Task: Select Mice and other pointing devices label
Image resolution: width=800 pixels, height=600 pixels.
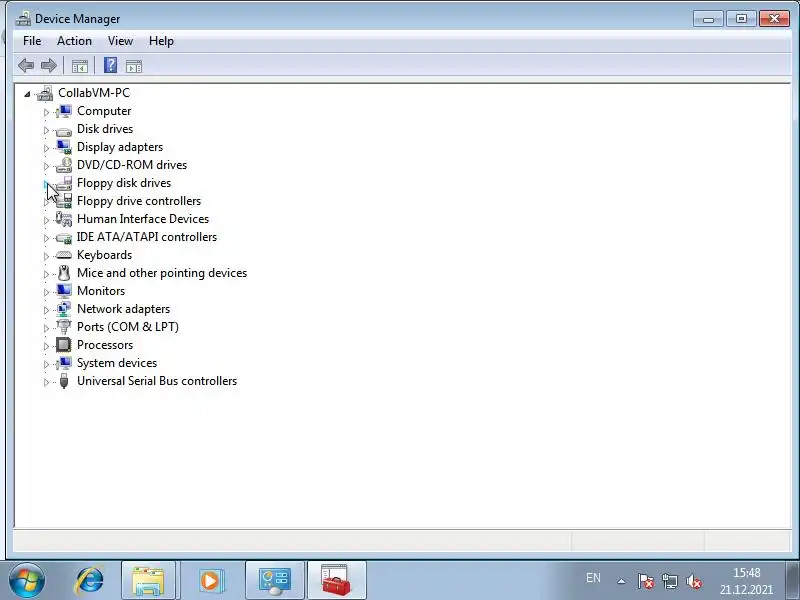Action: (162, 273)
